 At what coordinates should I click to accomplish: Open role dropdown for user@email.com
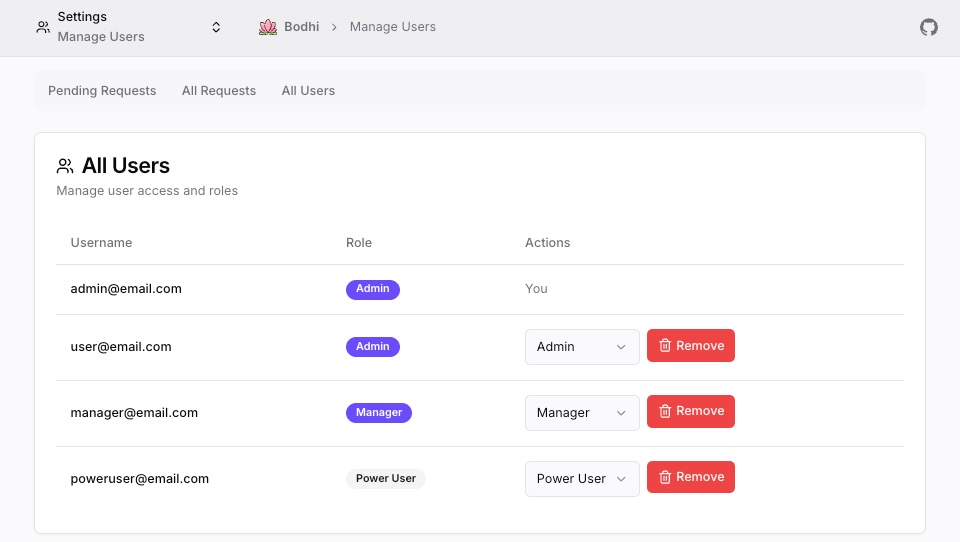pos(581,347)
